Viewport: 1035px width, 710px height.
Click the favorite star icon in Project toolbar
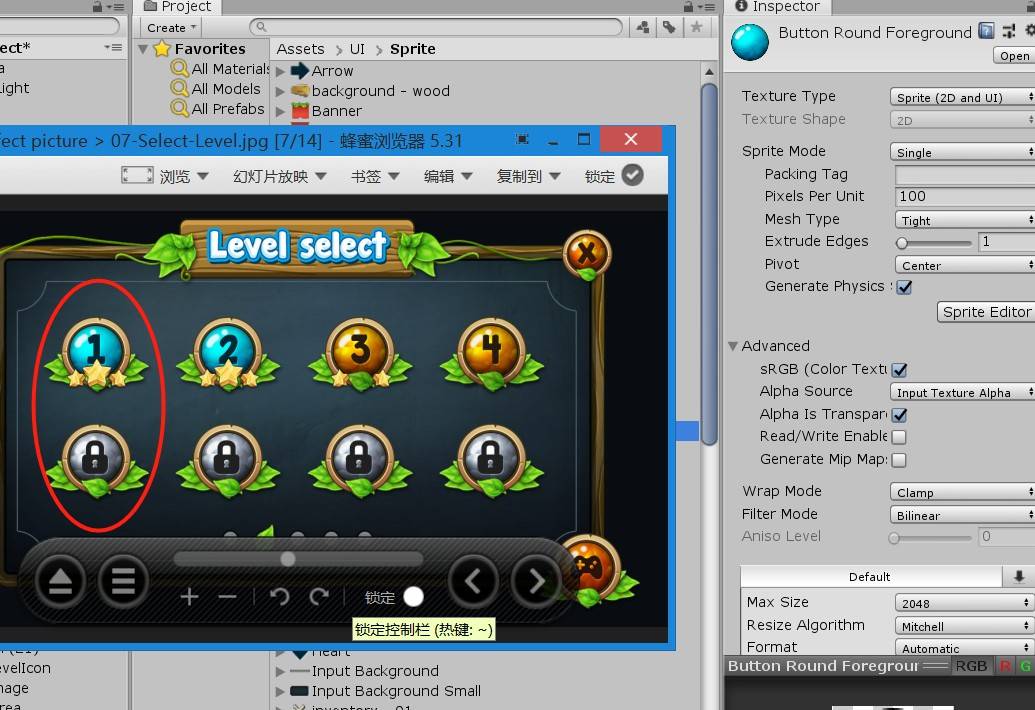(696, 27)
